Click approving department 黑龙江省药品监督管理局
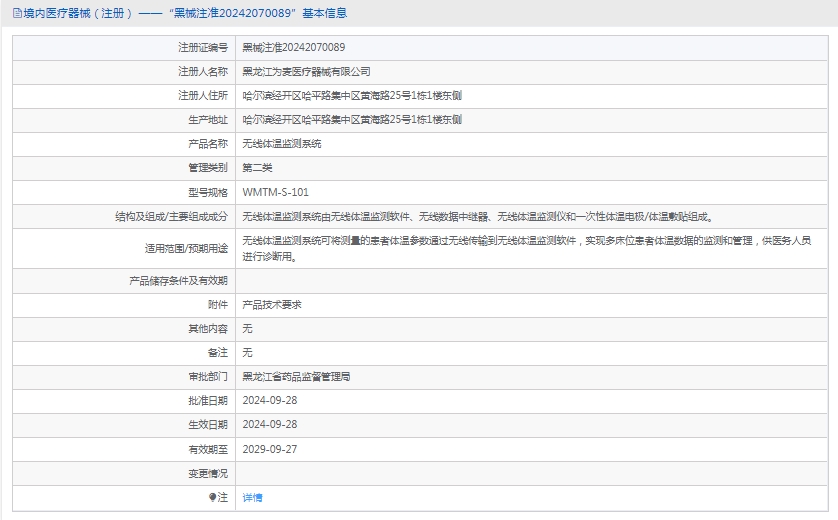Screen dimensions: 838x520 click(296, 377)
